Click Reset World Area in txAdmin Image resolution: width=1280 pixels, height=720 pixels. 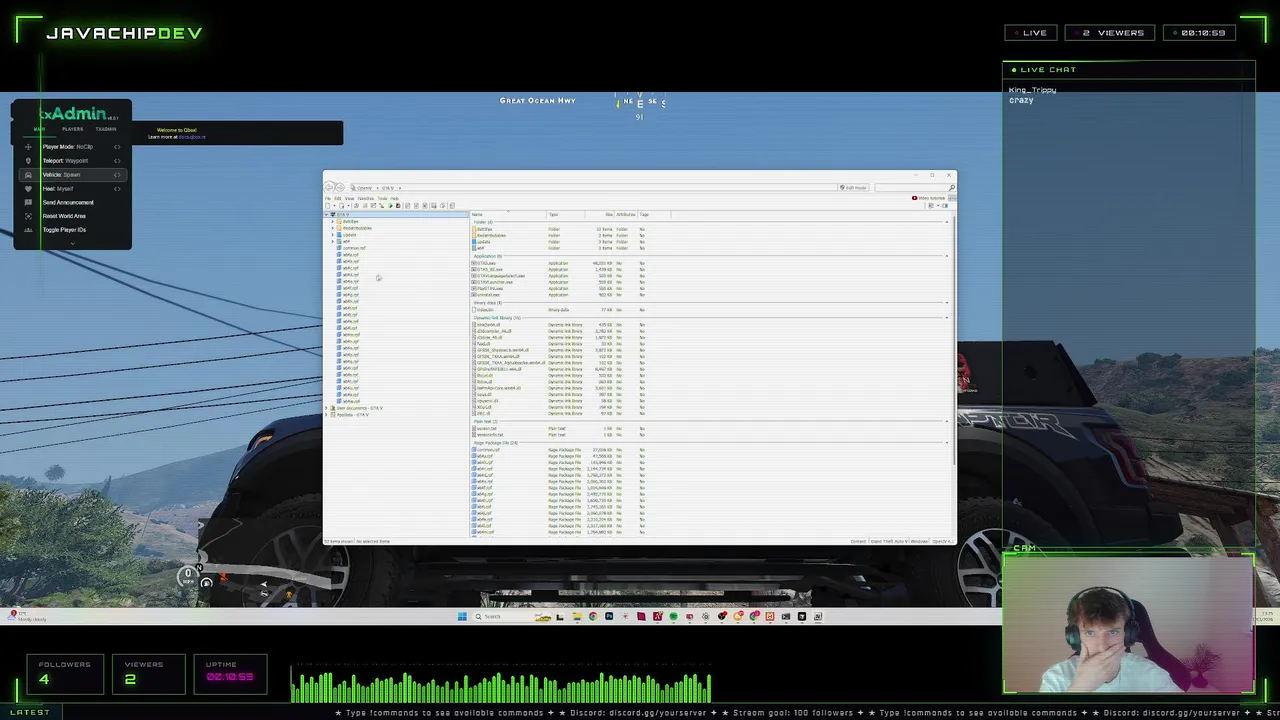click(x=64, y=216)
